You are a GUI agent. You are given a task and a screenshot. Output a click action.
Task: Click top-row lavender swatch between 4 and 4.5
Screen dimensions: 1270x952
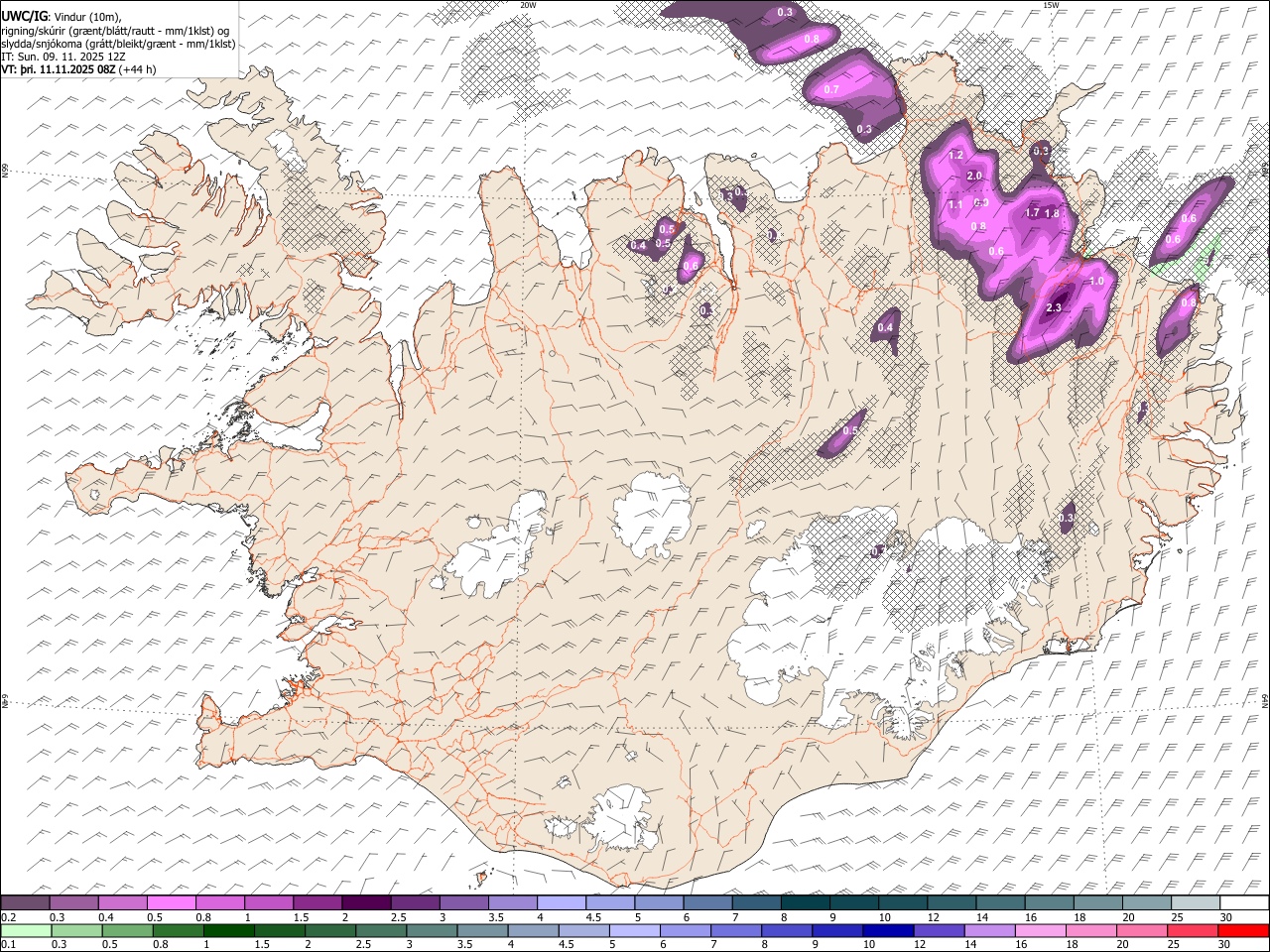coord(561,902)
